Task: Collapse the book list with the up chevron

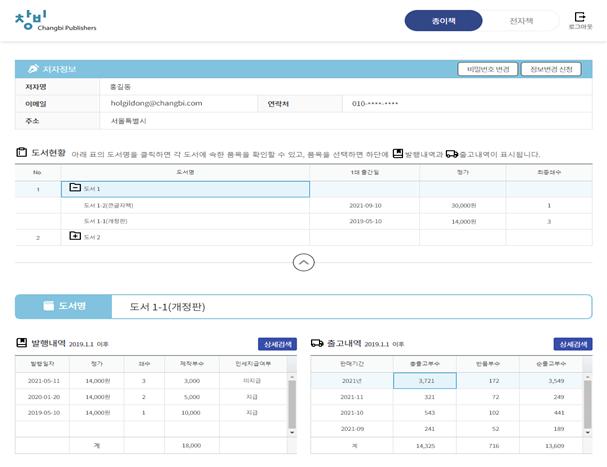Action: pos(303,262)
